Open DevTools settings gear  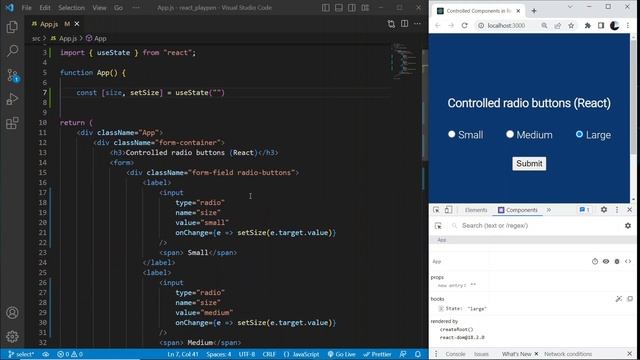604,210
